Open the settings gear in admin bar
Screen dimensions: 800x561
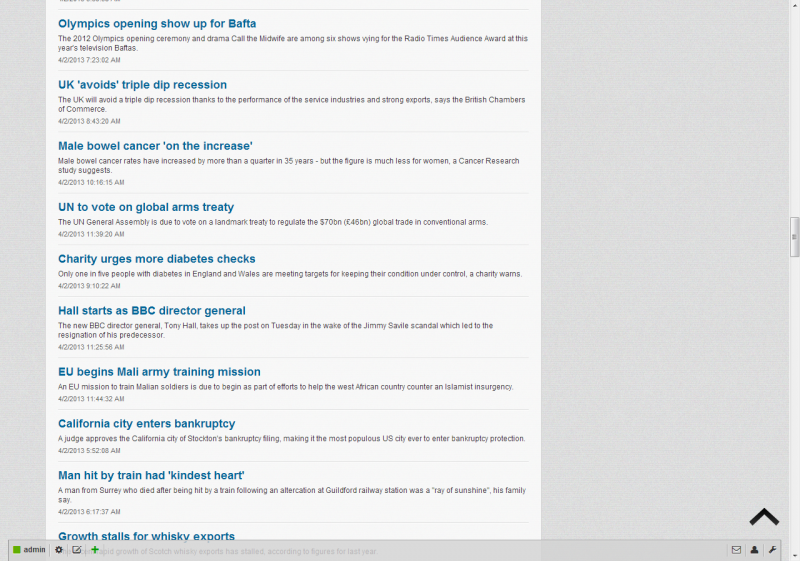tap(59, 550)
